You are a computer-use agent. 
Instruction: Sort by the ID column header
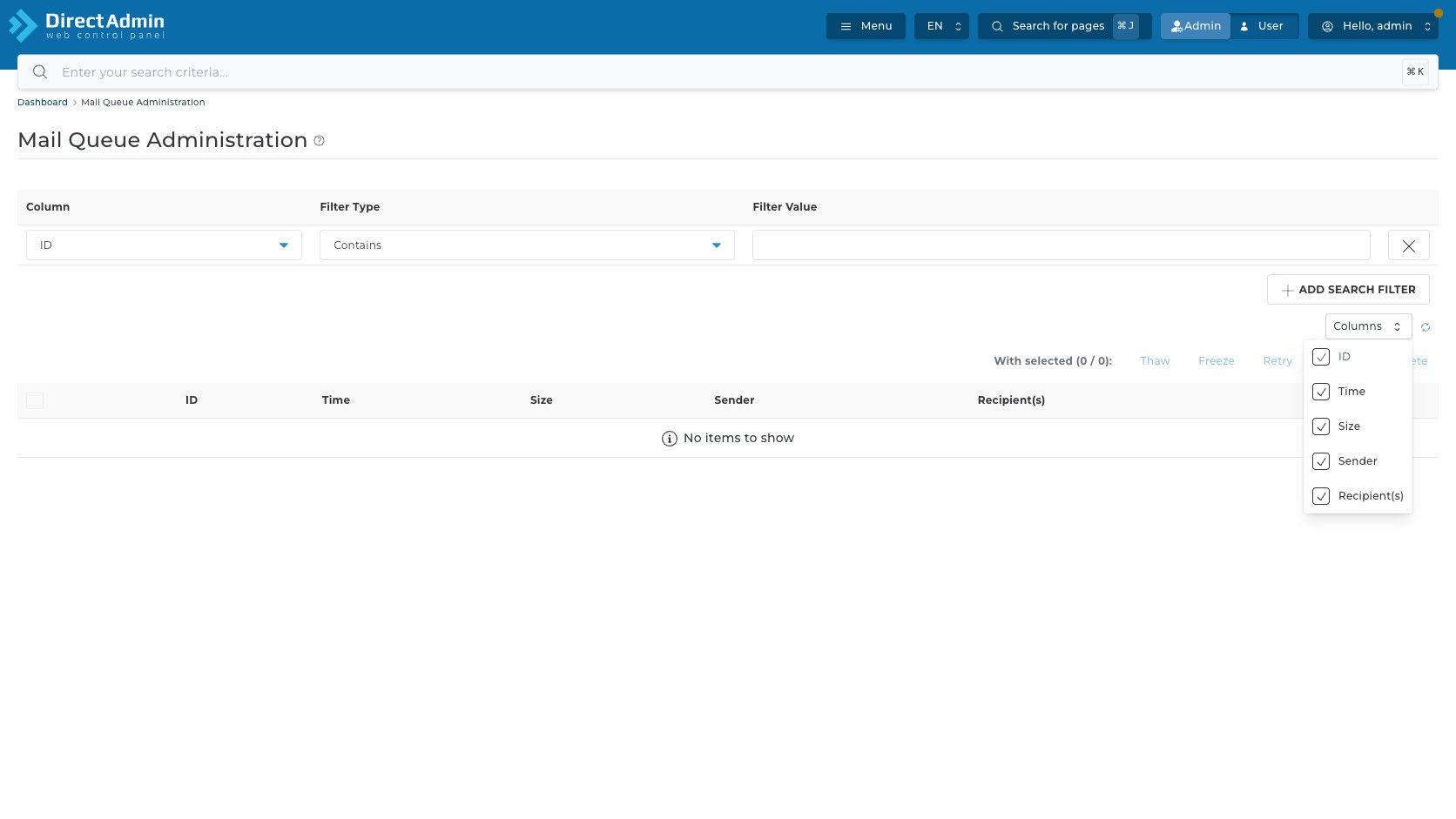(x=192, y=400)
